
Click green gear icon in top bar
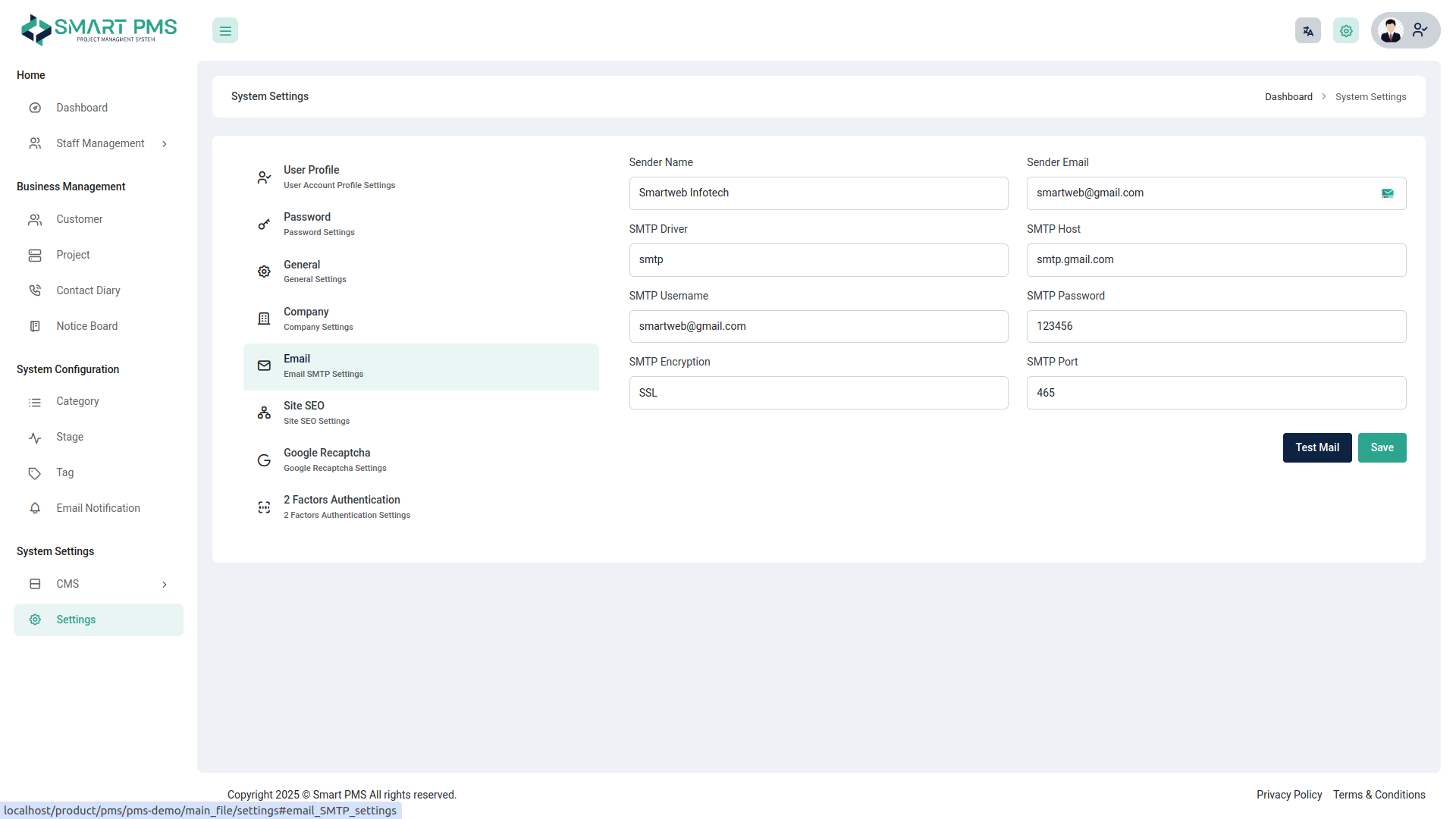(x=1346, y=31)
